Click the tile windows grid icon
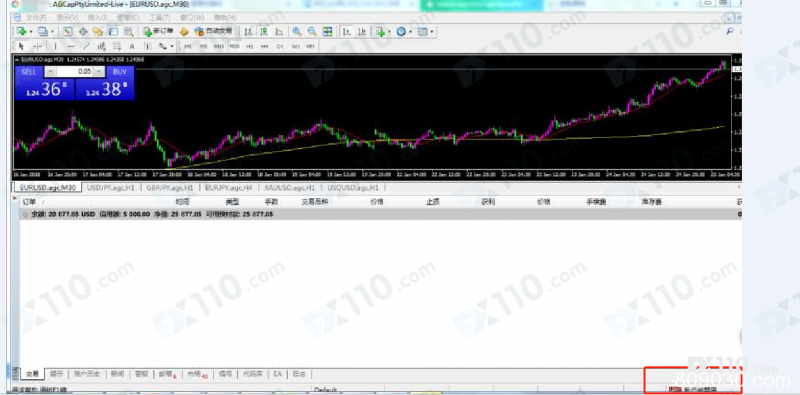800x395 pixels. [x=327, y=32]
